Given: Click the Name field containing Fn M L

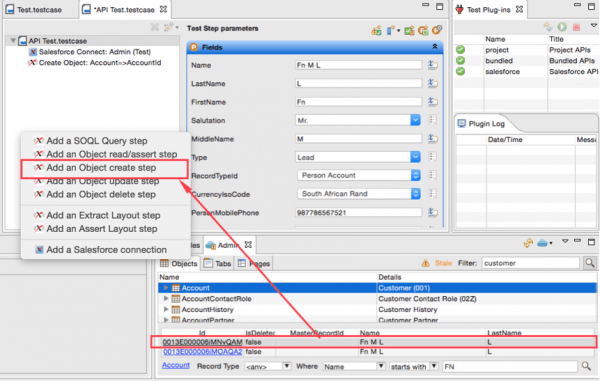Looking at the screenshot, I should (359, 65).
